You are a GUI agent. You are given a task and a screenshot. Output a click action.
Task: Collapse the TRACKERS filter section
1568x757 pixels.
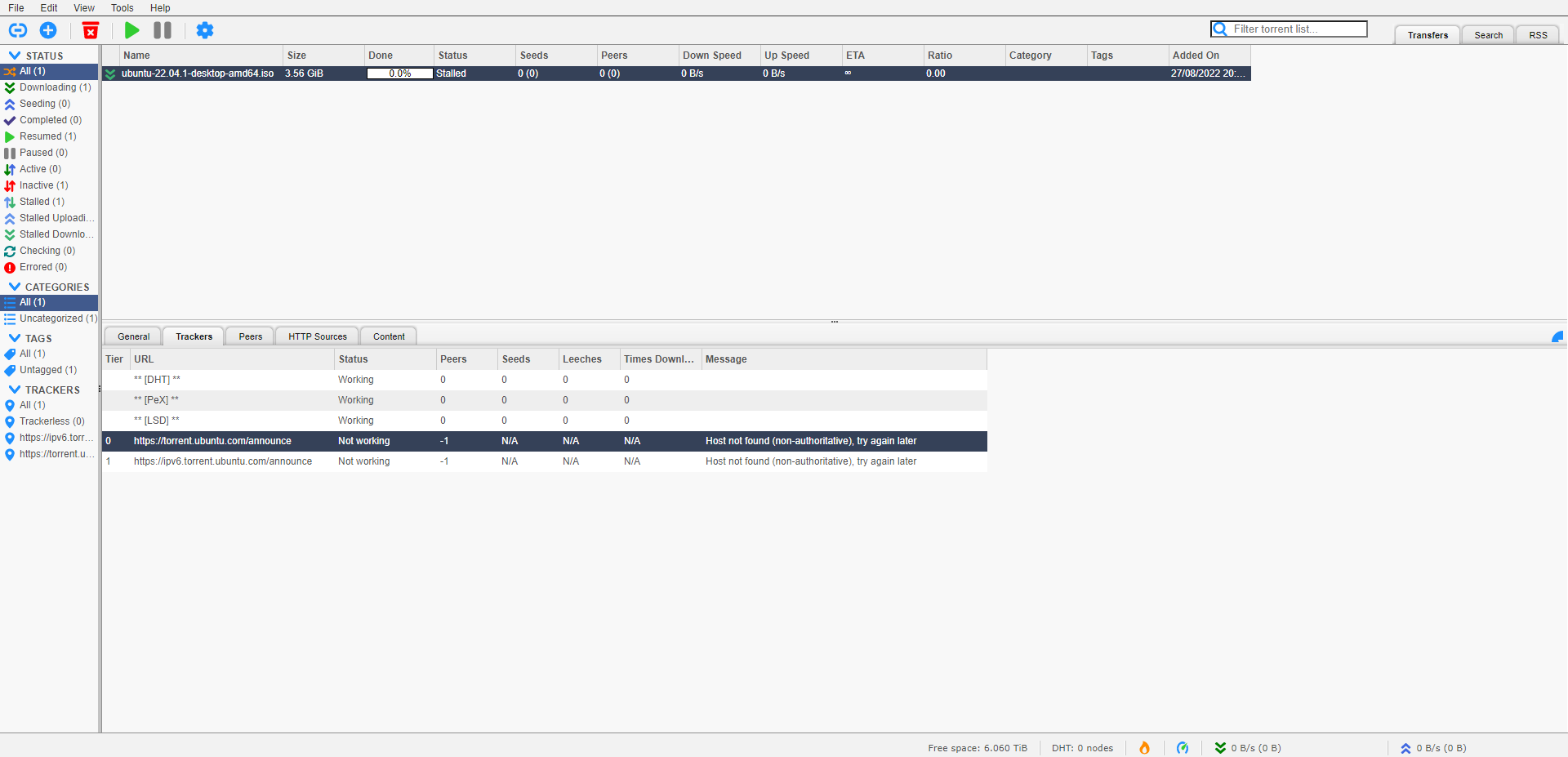tap(15, 390)
